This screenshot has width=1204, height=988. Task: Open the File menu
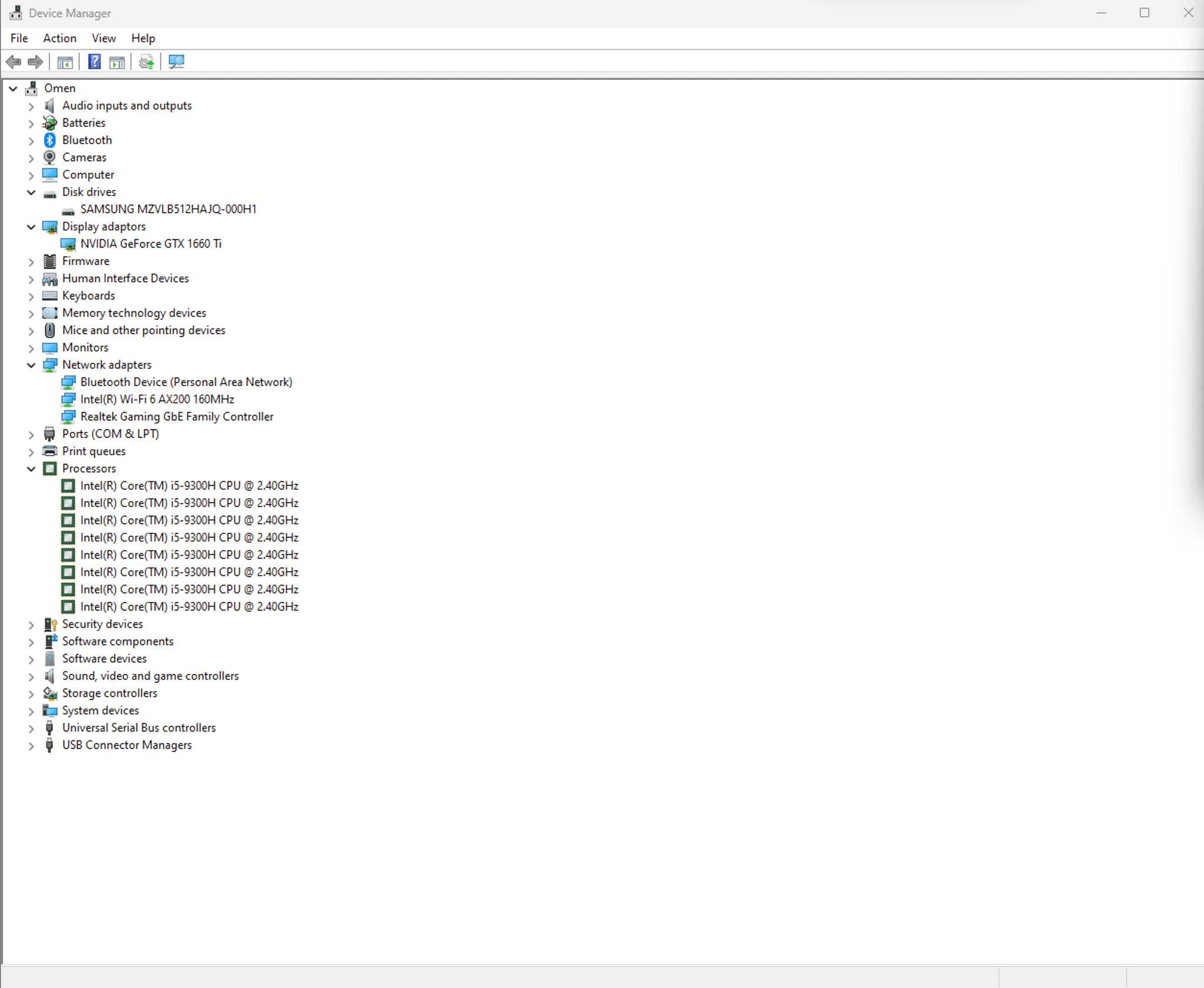(x=19, y=38)
